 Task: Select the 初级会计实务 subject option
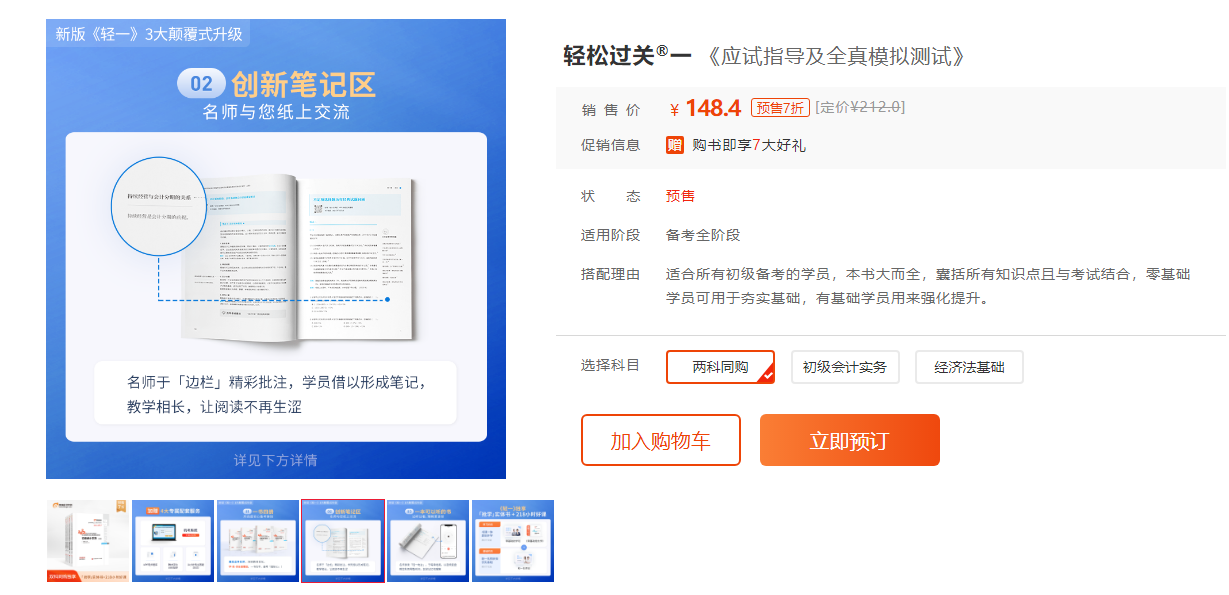pyautogui.click(x=845, y=367)
